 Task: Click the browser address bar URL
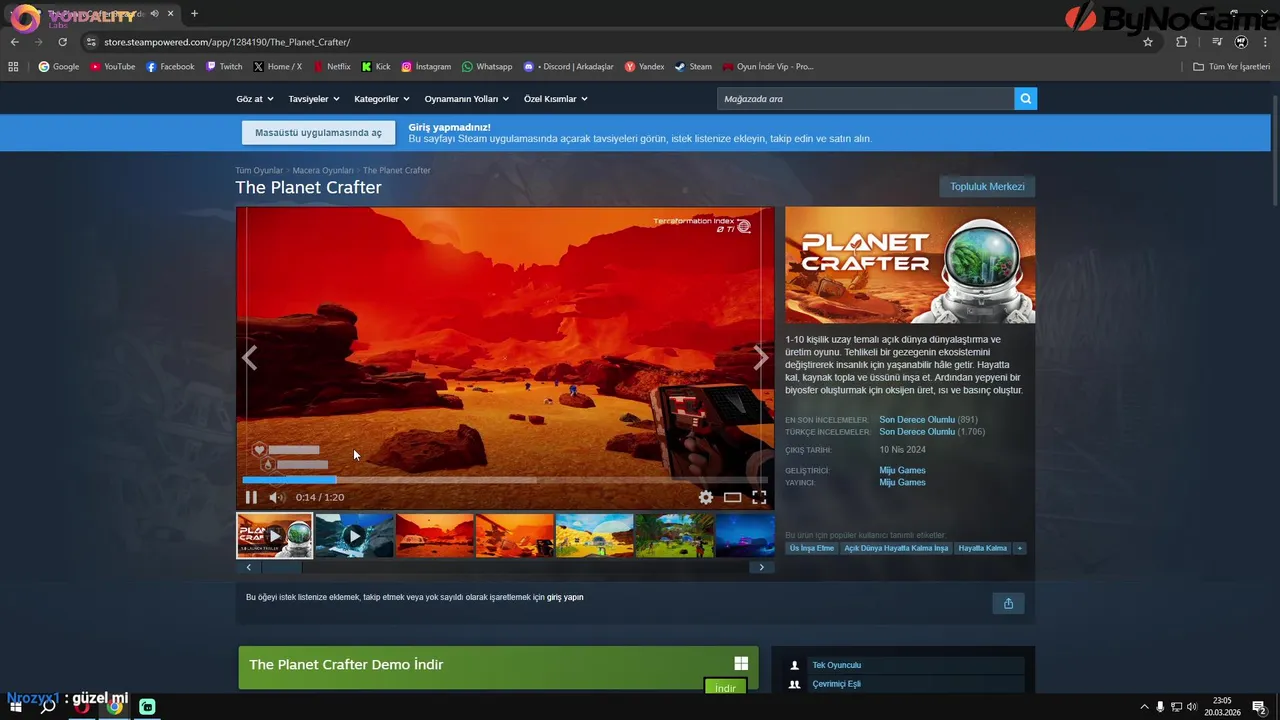pos(227,42)
